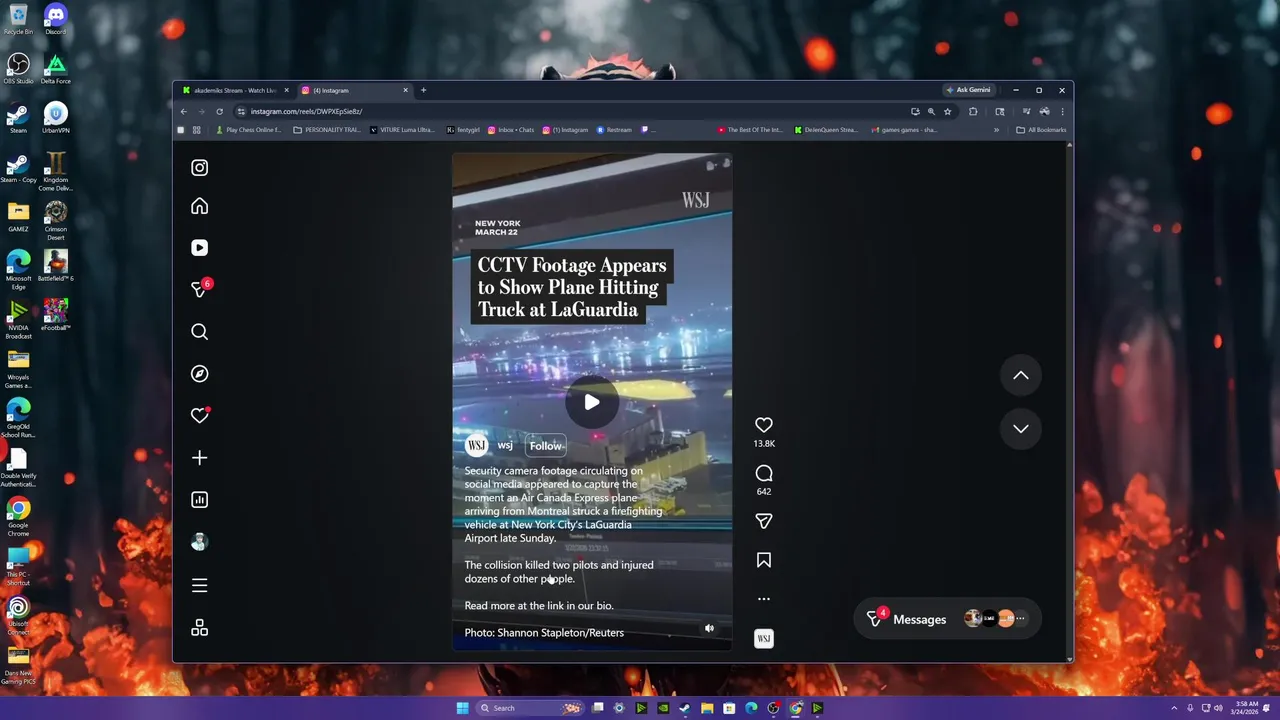
Task: Open VITURE Luma Ultra bookmark
Action: (x=402, y=130)
